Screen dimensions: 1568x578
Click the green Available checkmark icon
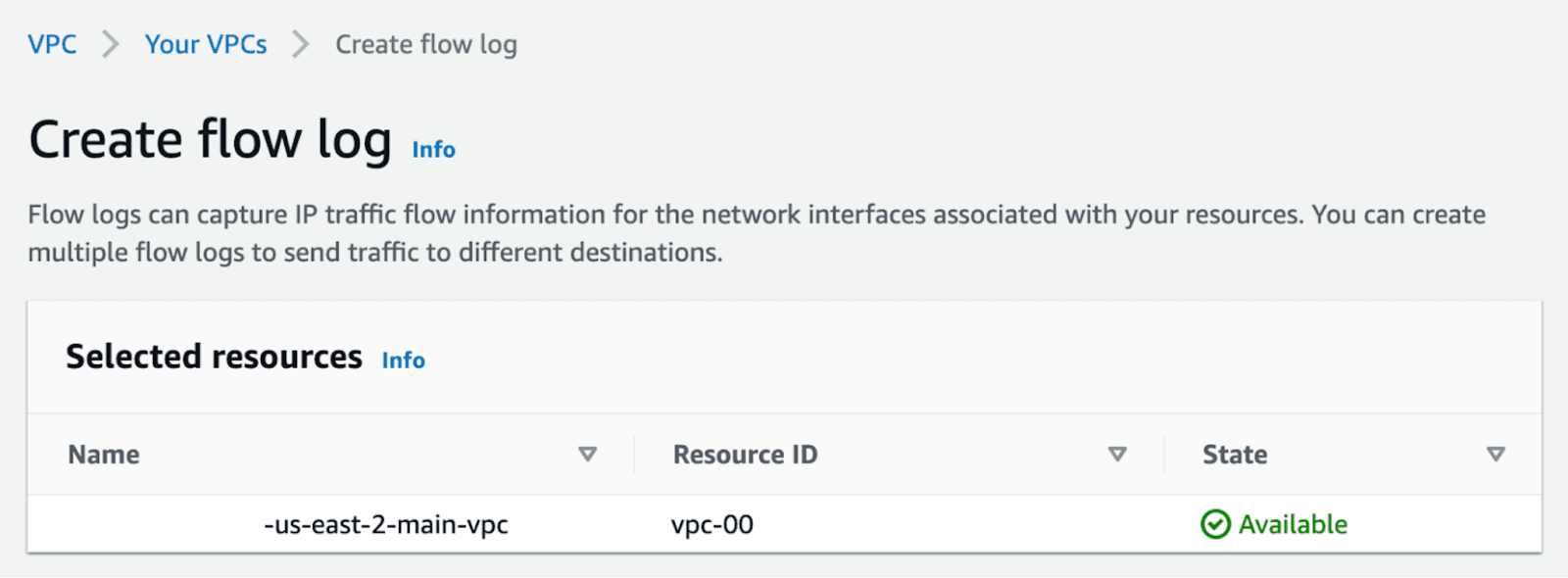tap(1215, 525)
